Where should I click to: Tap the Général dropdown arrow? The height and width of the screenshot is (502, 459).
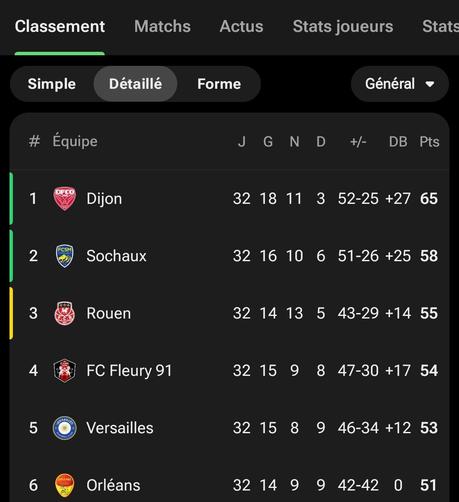tap(430, 84)
